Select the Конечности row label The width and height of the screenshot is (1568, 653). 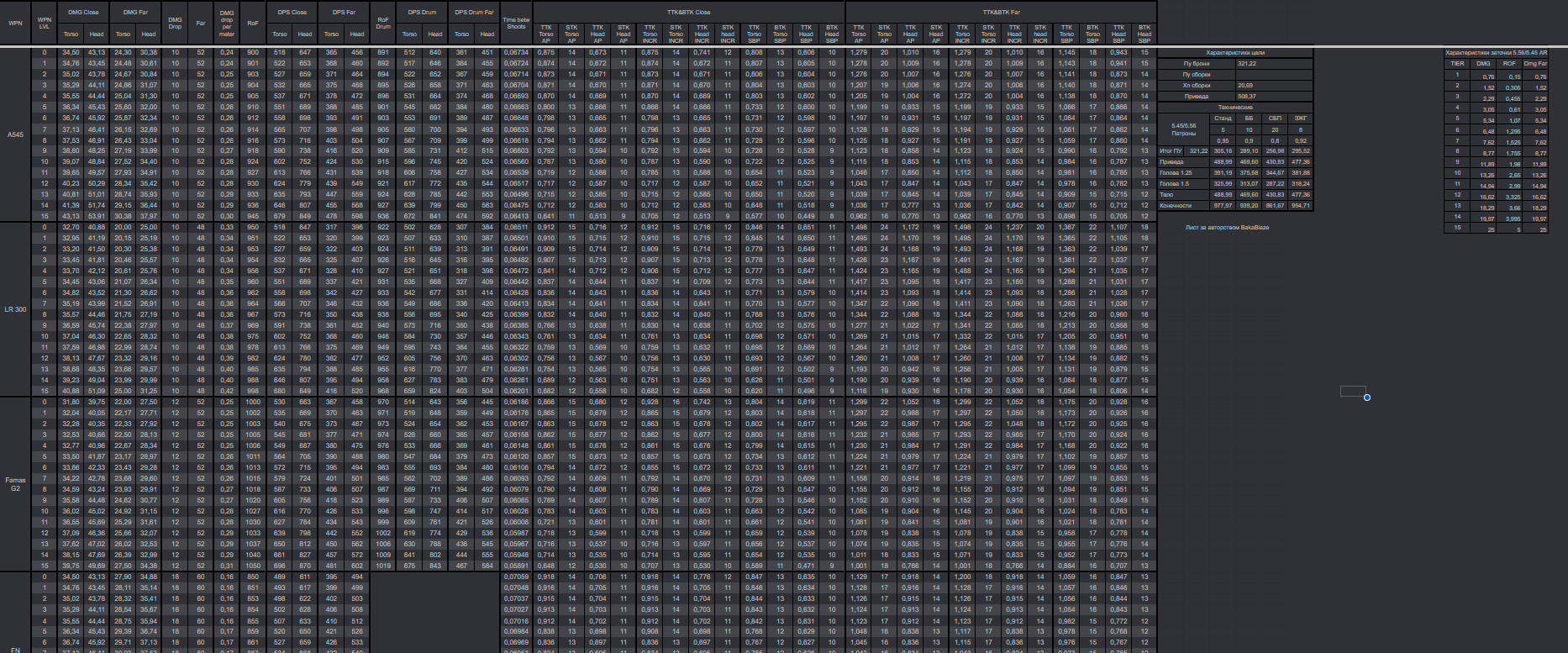(x=1176, y=206)
